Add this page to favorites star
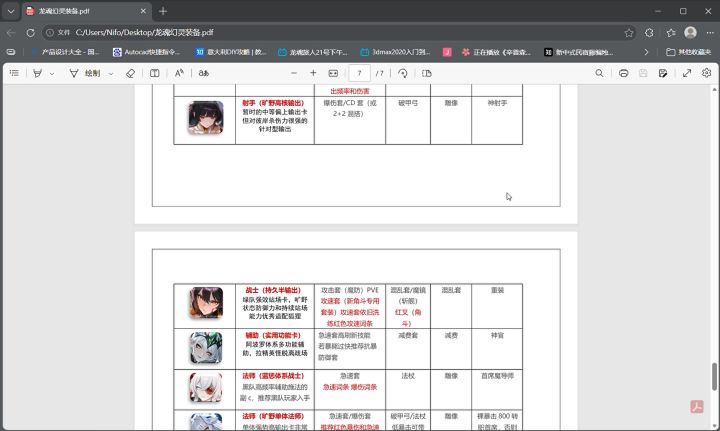This screenshot has height=431, width=720. click(629, 33)
